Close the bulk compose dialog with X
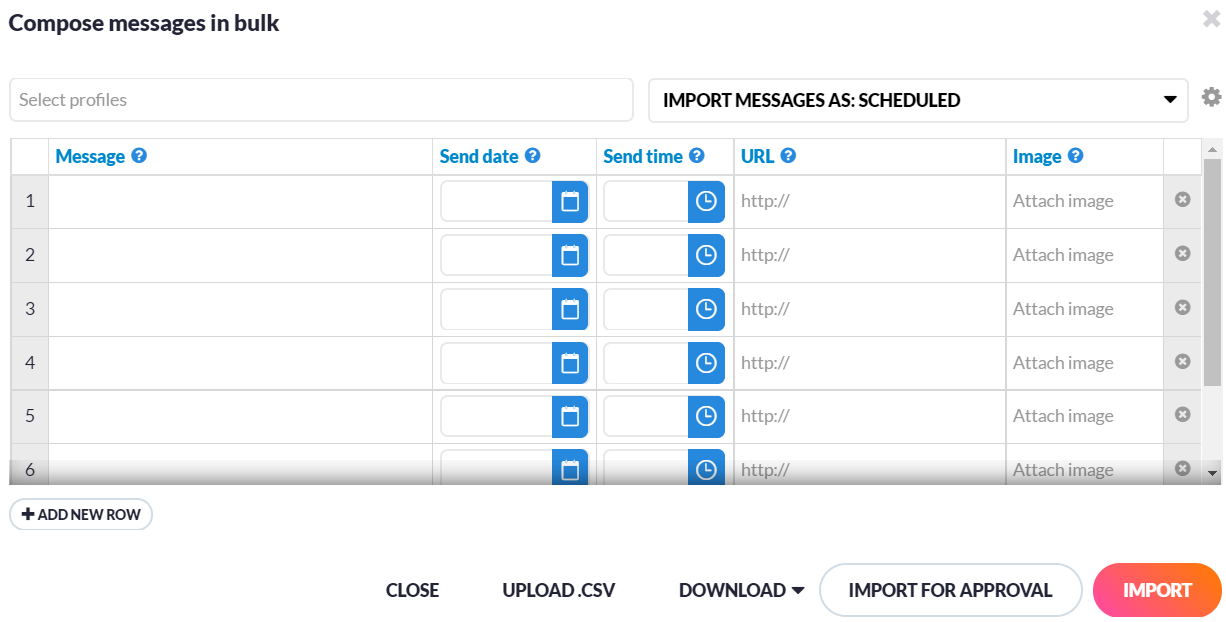 pyautogui.click(x=1211, y=18)
